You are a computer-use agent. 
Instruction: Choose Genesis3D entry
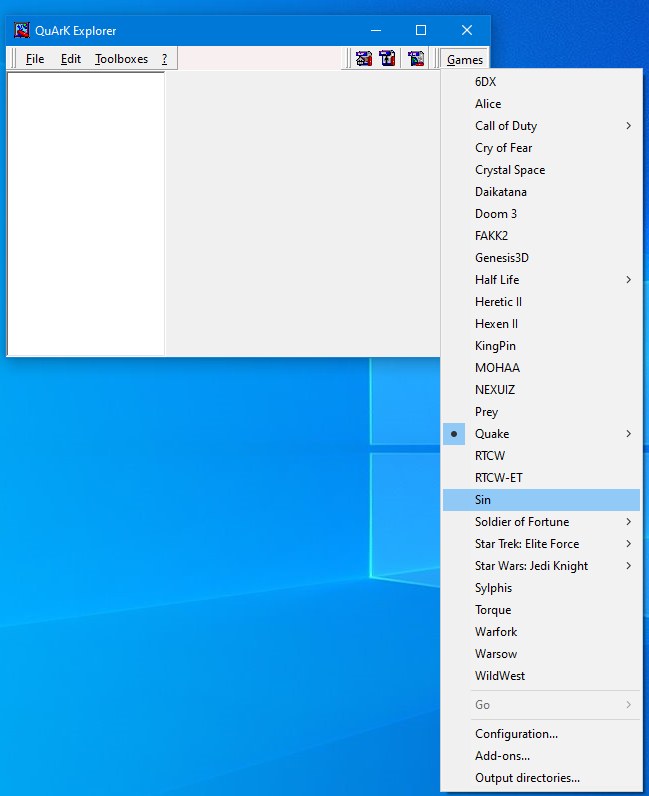541,257
